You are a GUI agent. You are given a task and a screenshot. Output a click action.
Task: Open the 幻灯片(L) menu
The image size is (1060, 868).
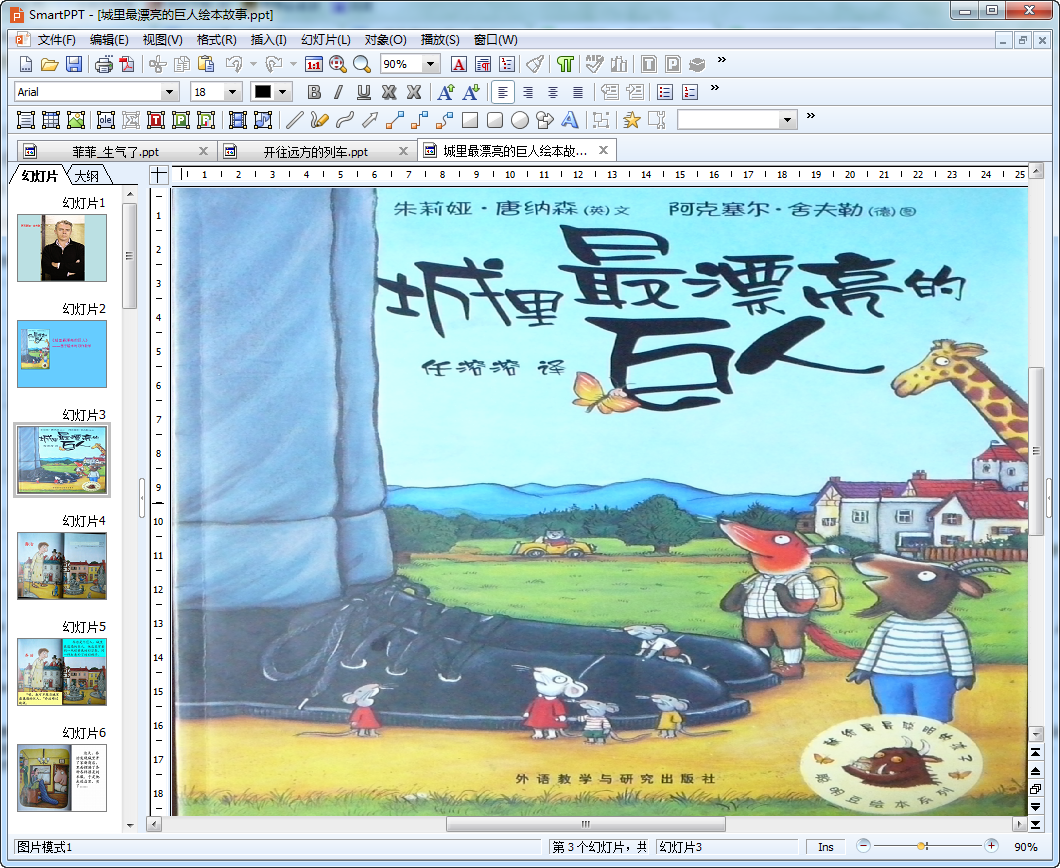(x=326, y=40)
